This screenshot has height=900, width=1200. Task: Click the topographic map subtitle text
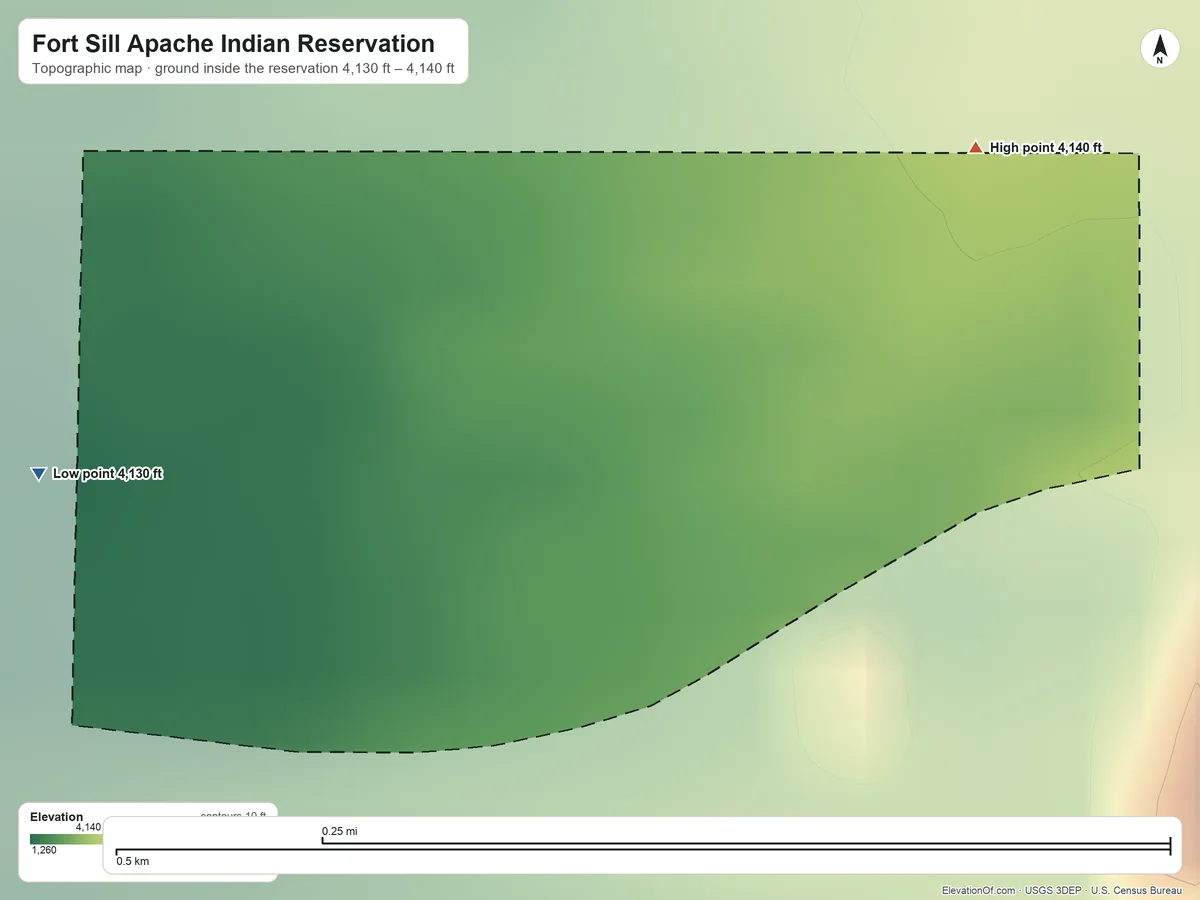click(x=243, y=70)
